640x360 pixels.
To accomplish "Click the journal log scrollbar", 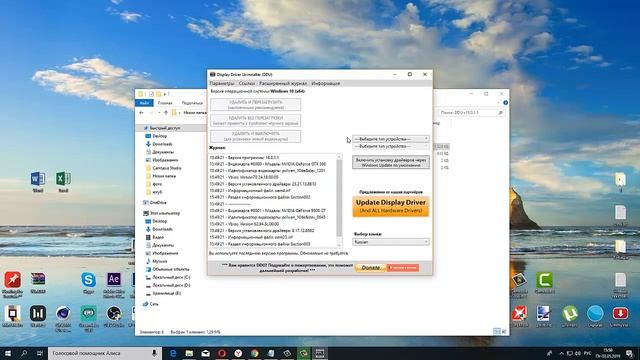I will 339,200.
